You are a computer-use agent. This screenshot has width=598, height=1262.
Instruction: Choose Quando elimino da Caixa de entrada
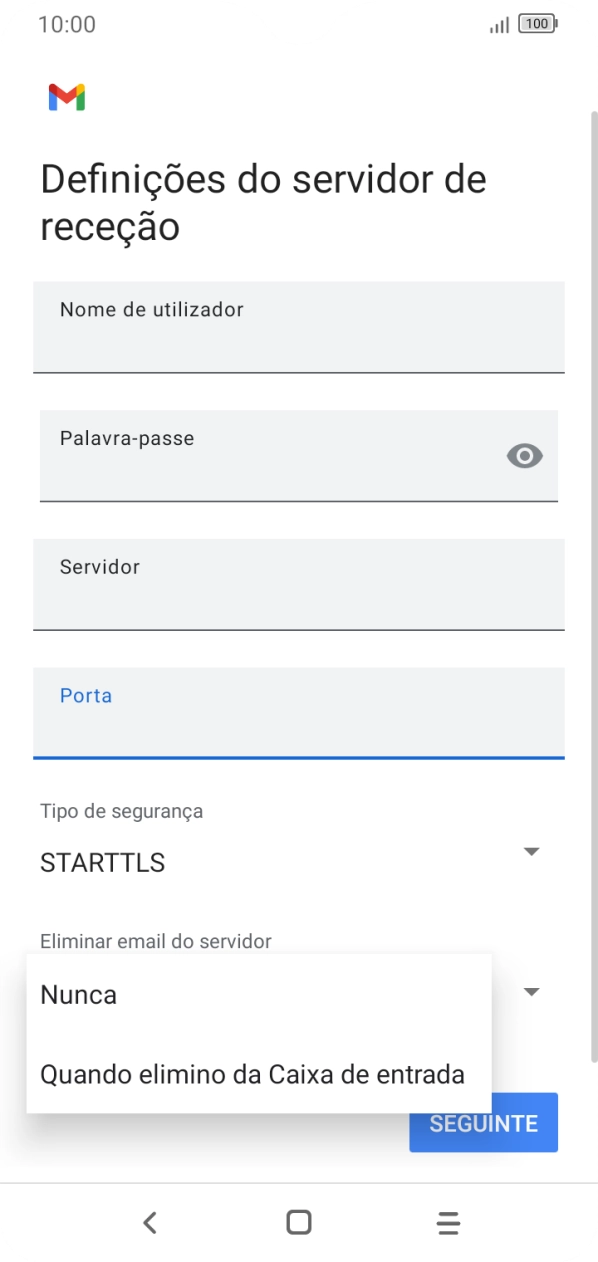[x=251, y=1074]
